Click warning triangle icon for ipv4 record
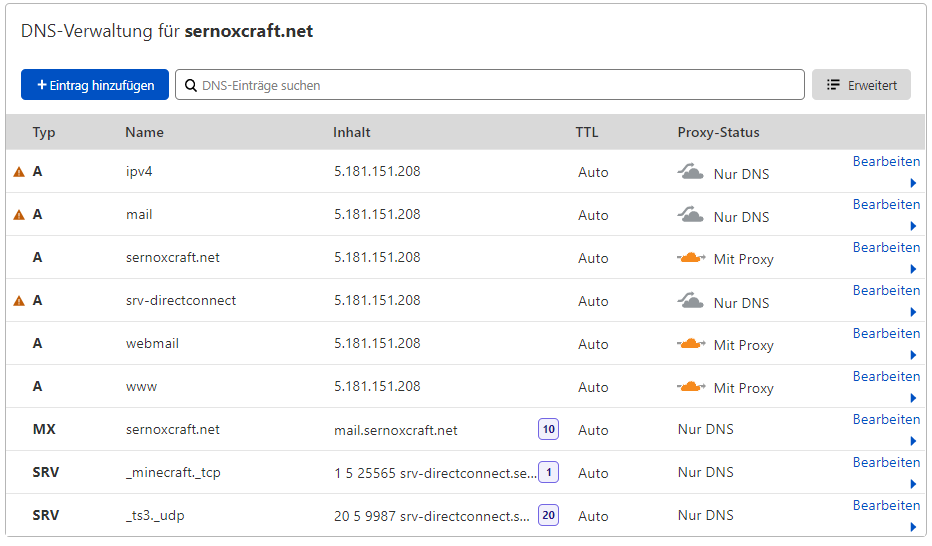932x546 pixels. [x=18, y=172]
